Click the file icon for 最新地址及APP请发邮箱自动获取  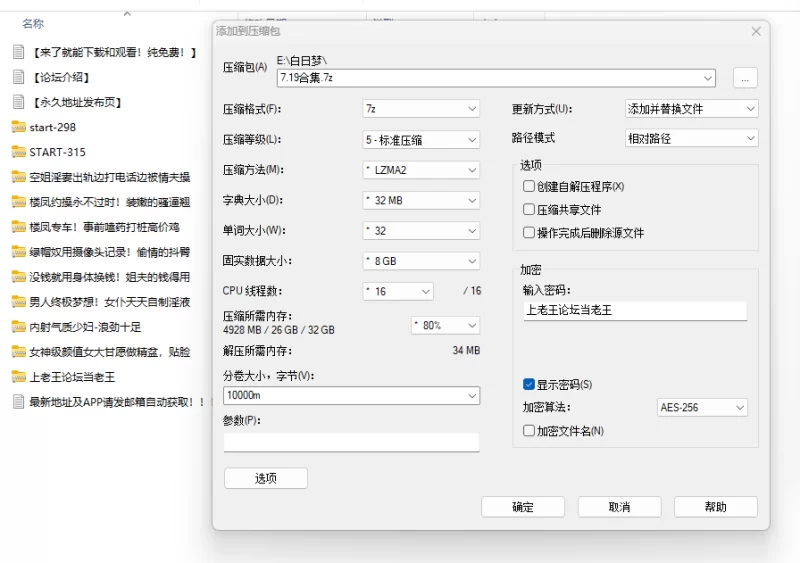18,402
